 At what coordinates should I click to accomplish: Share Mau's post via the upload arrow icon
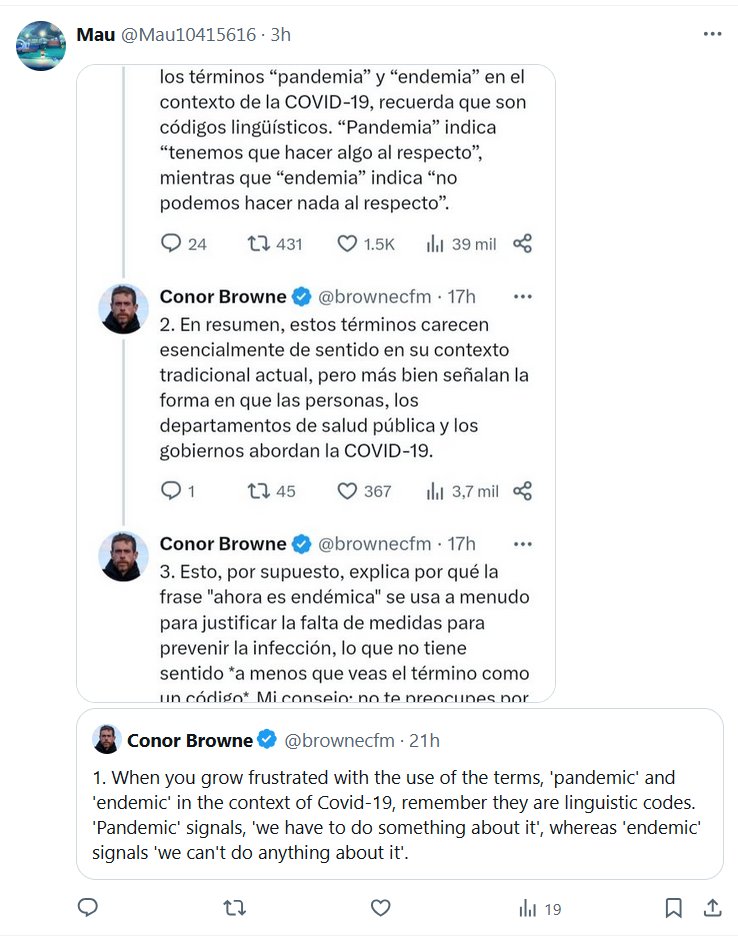[x=712, y=908]
